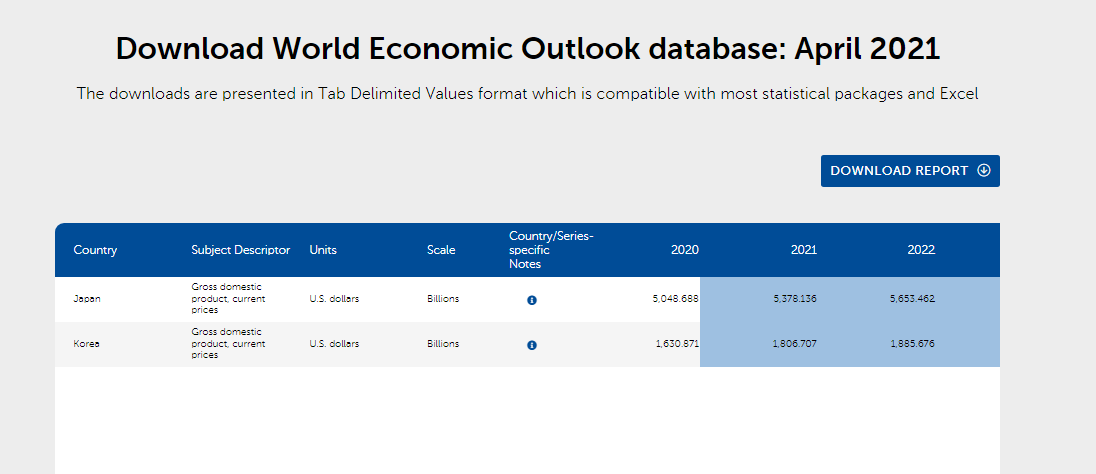Click Japan's 2020 GDP value 5,048.688
This screenshot has height=474, width=1096.
[676, 299]
